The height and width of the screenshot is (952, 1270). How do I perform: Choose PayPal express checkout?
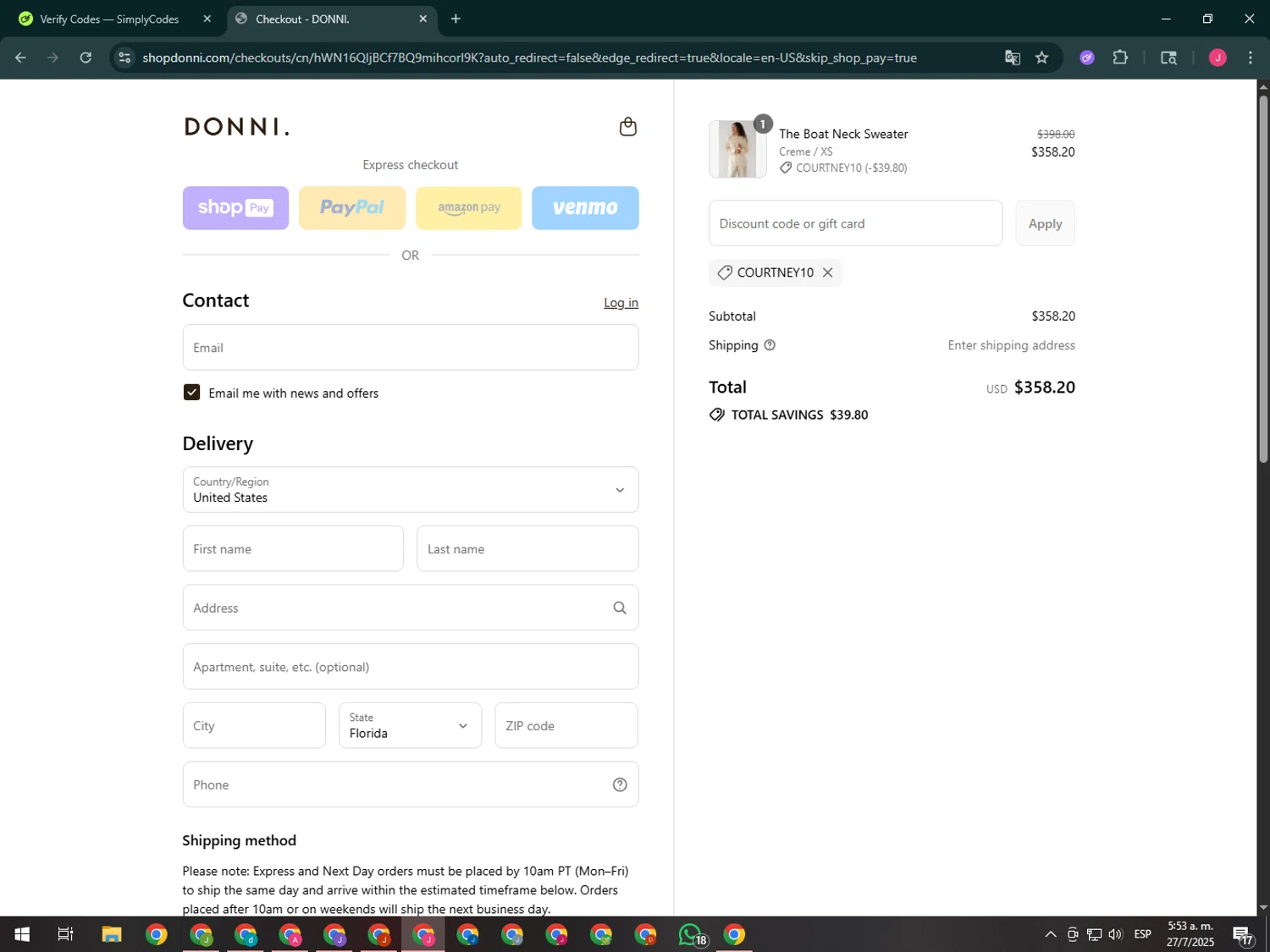(352, 208)
